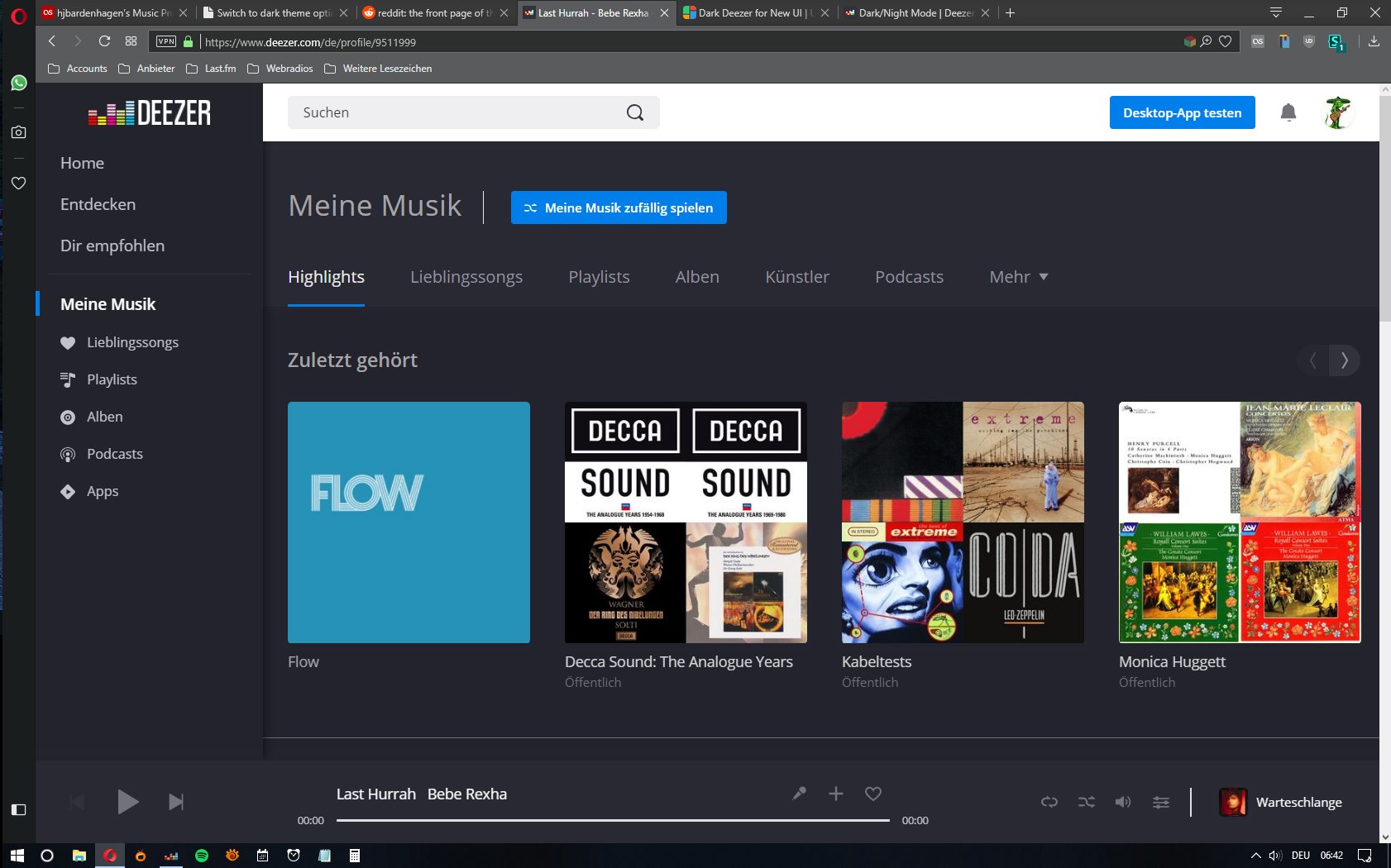The image size is (1391, 868).
Task: Click the Podcasts sidebar icon
Action: (x=68, y=454)
